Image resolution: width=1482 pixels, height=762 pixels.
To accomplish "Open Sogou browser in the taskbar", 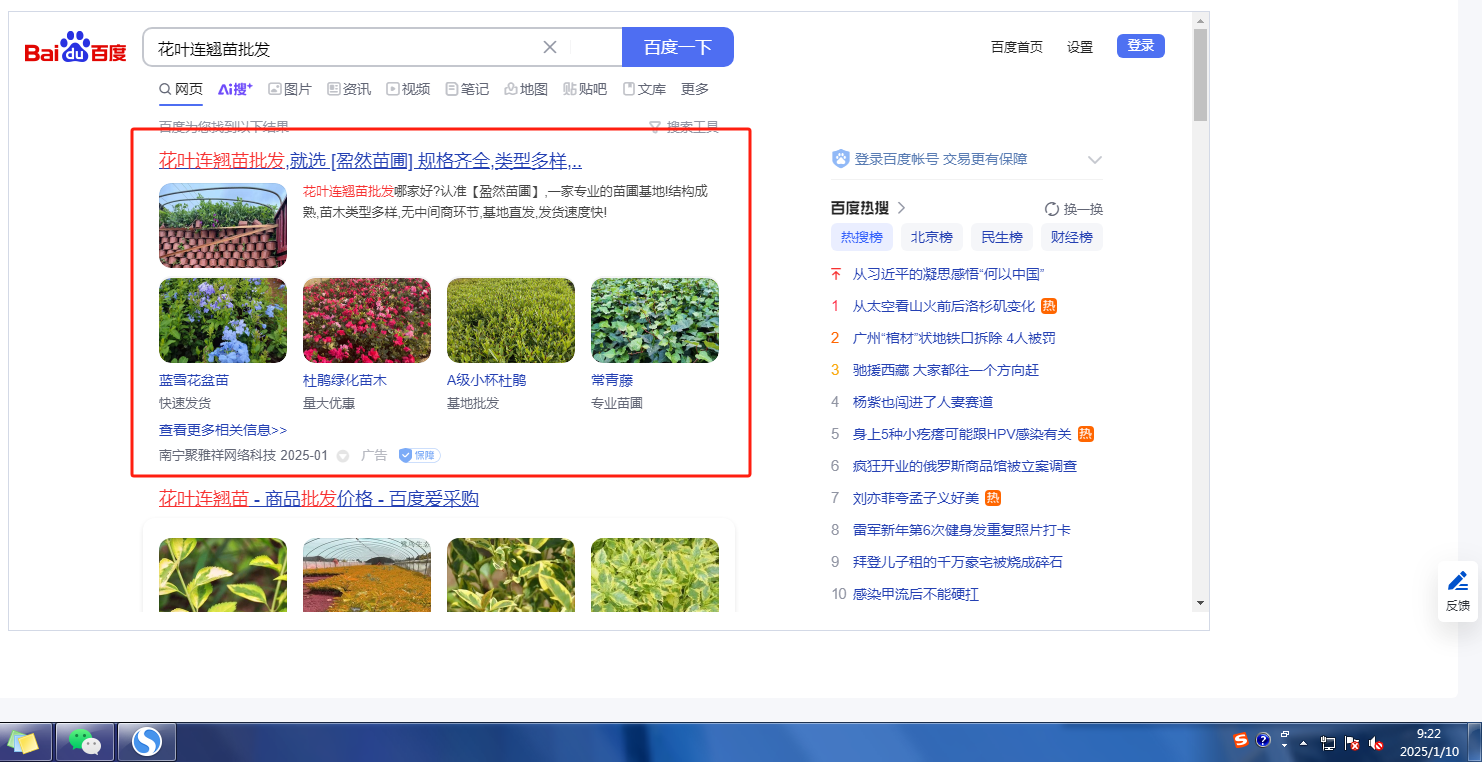I will [x=147, y=742].
